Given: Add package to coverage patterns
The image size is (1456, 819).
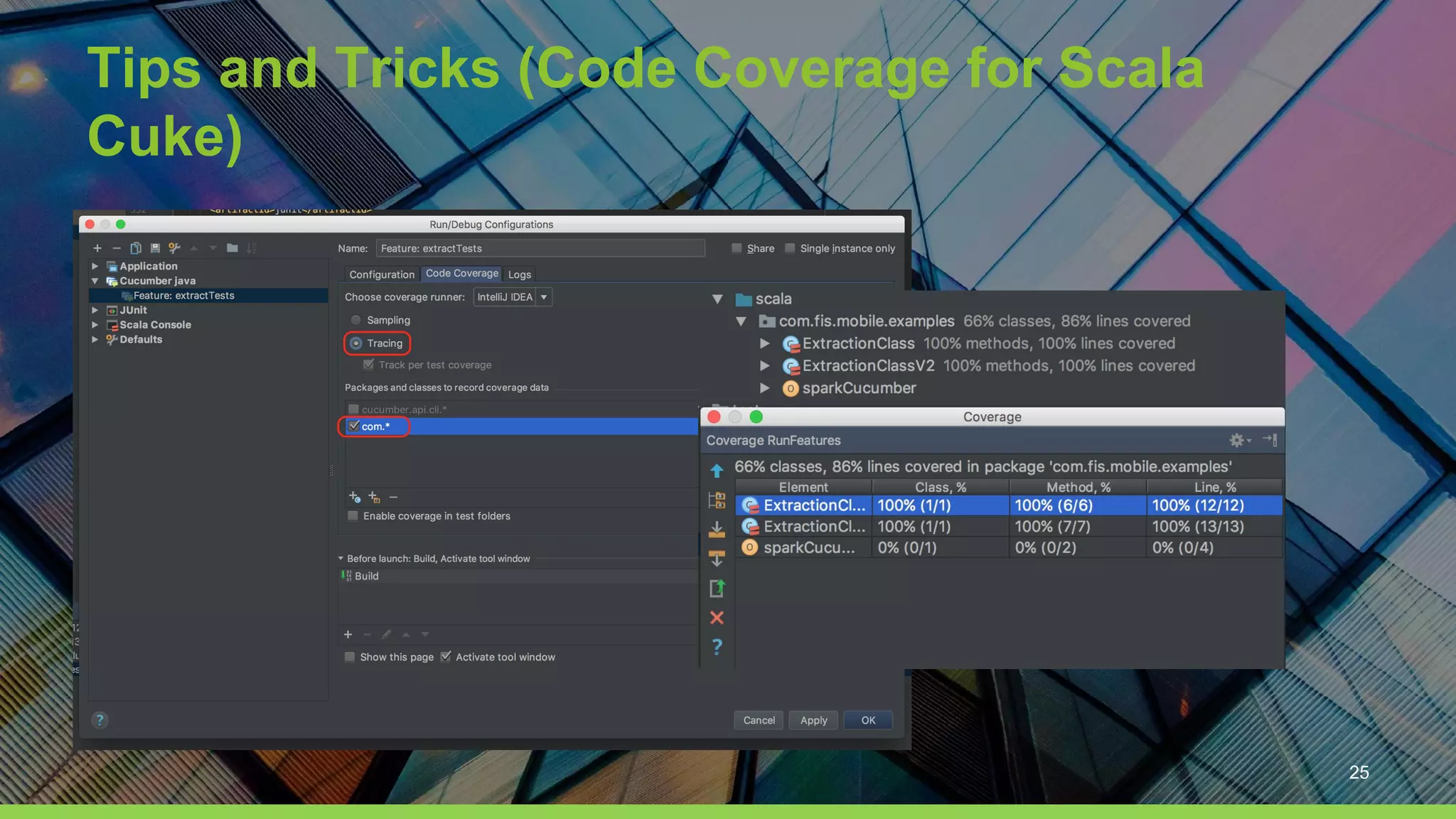Looking at the screenshot, I should click(374, 497).
